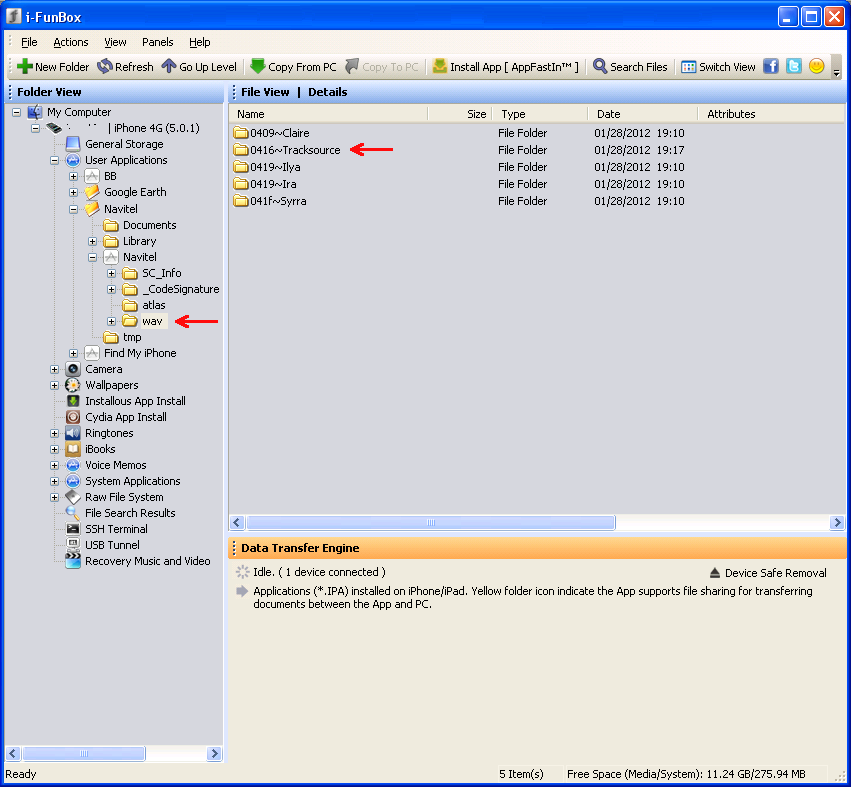Screen dimensions: 851x787
Task: Switch to the File View tab
Action: (x=265, y=92)
